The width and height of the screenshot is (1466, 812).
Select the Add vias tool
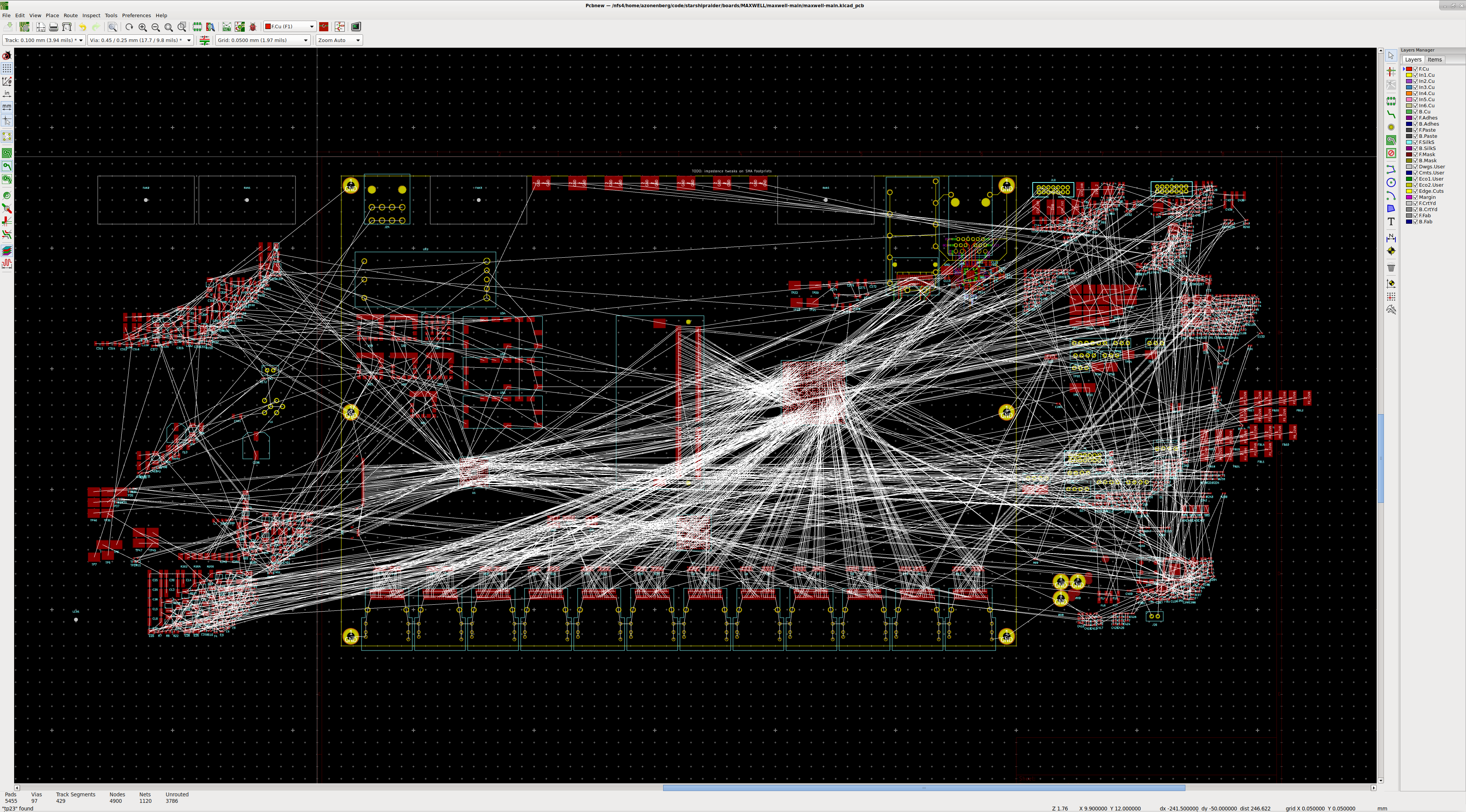[1391, 128]
